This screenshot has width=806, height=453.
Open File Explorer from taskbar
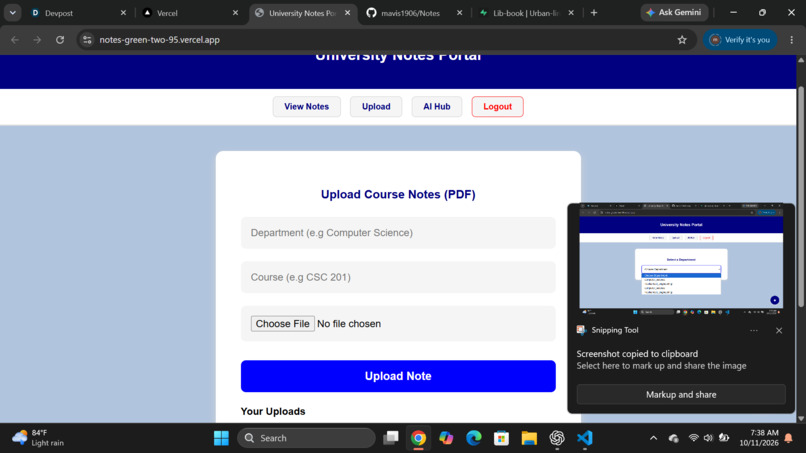tap(529, 438)
